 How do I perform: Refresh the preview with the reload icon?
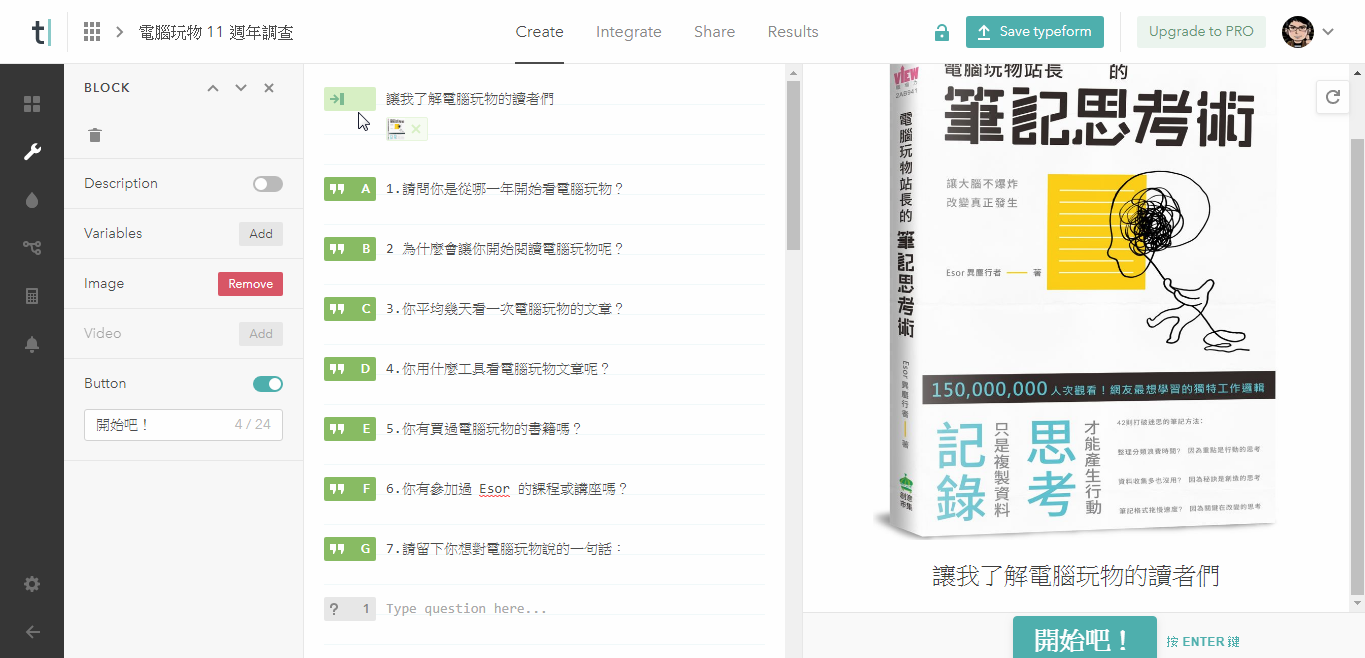(1332, 97)
